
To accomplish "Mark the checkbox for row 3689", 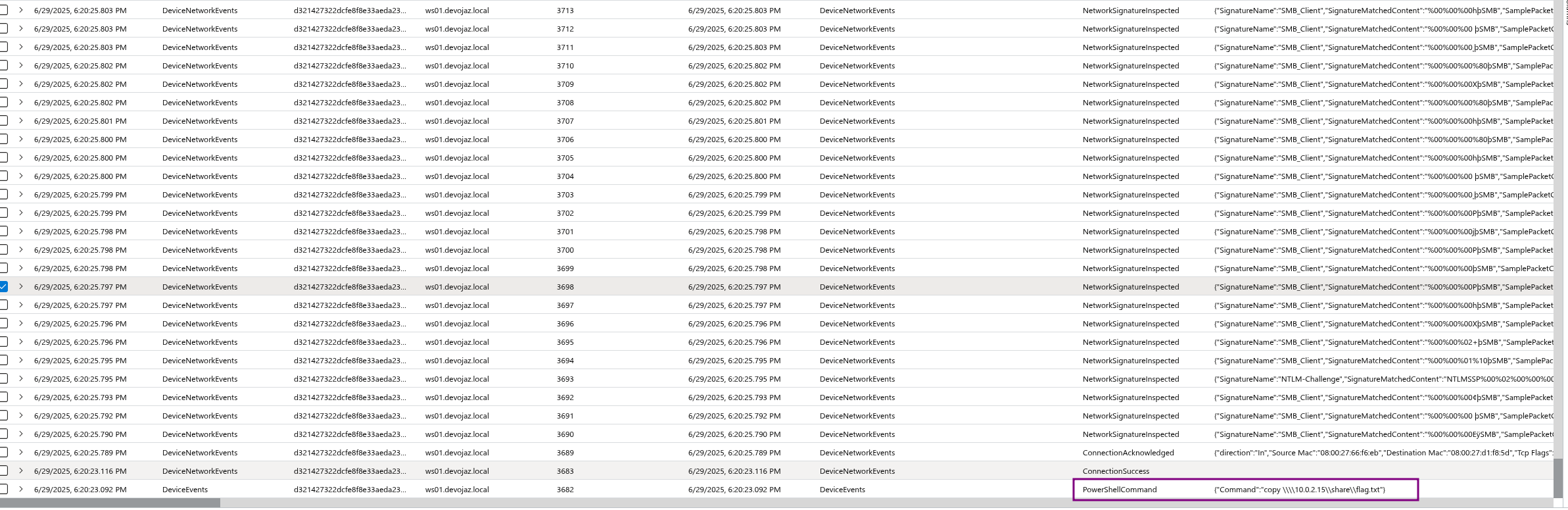I will pyautogui.click(x=3, y=453).
